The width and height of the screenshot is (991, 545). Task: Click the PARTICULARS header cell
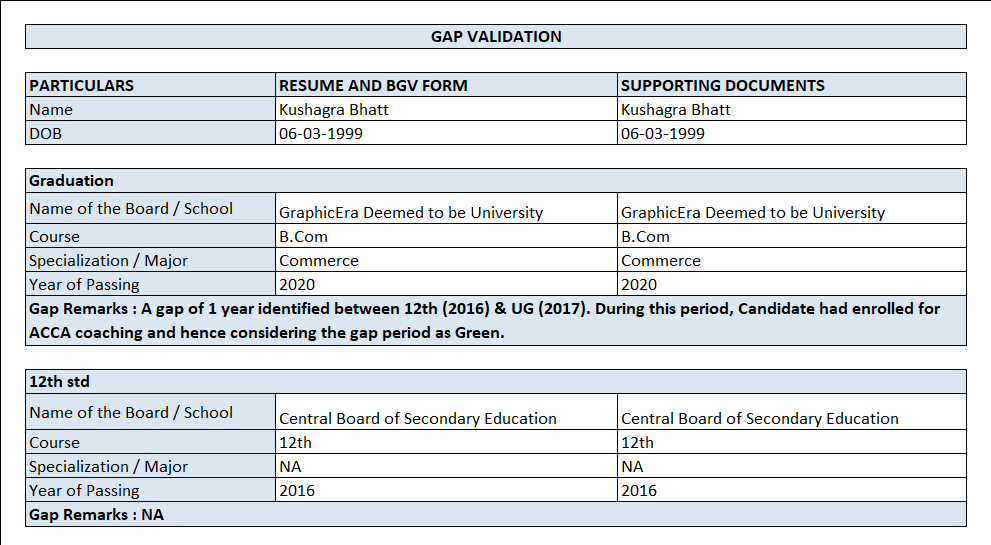150,85
